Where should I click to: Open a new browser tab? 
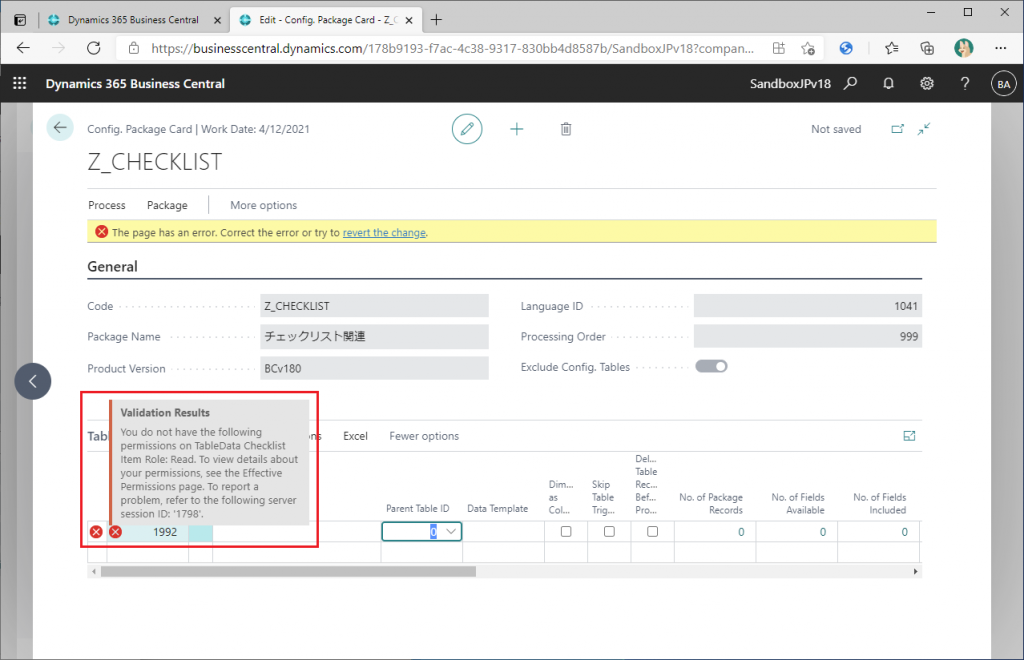(x=436, y=20)
